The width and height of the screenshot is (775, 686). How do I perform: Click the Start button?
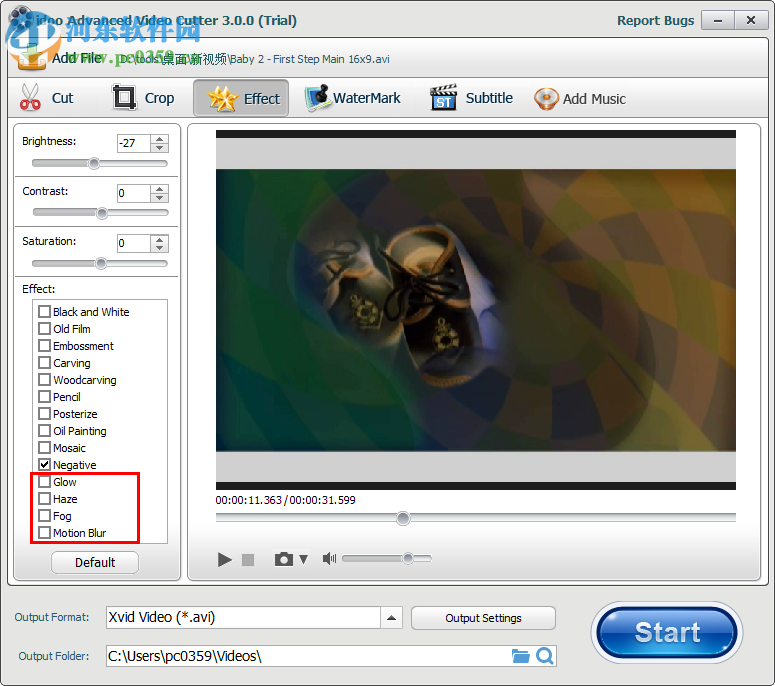pyautogui.click(x=667, y=632)
